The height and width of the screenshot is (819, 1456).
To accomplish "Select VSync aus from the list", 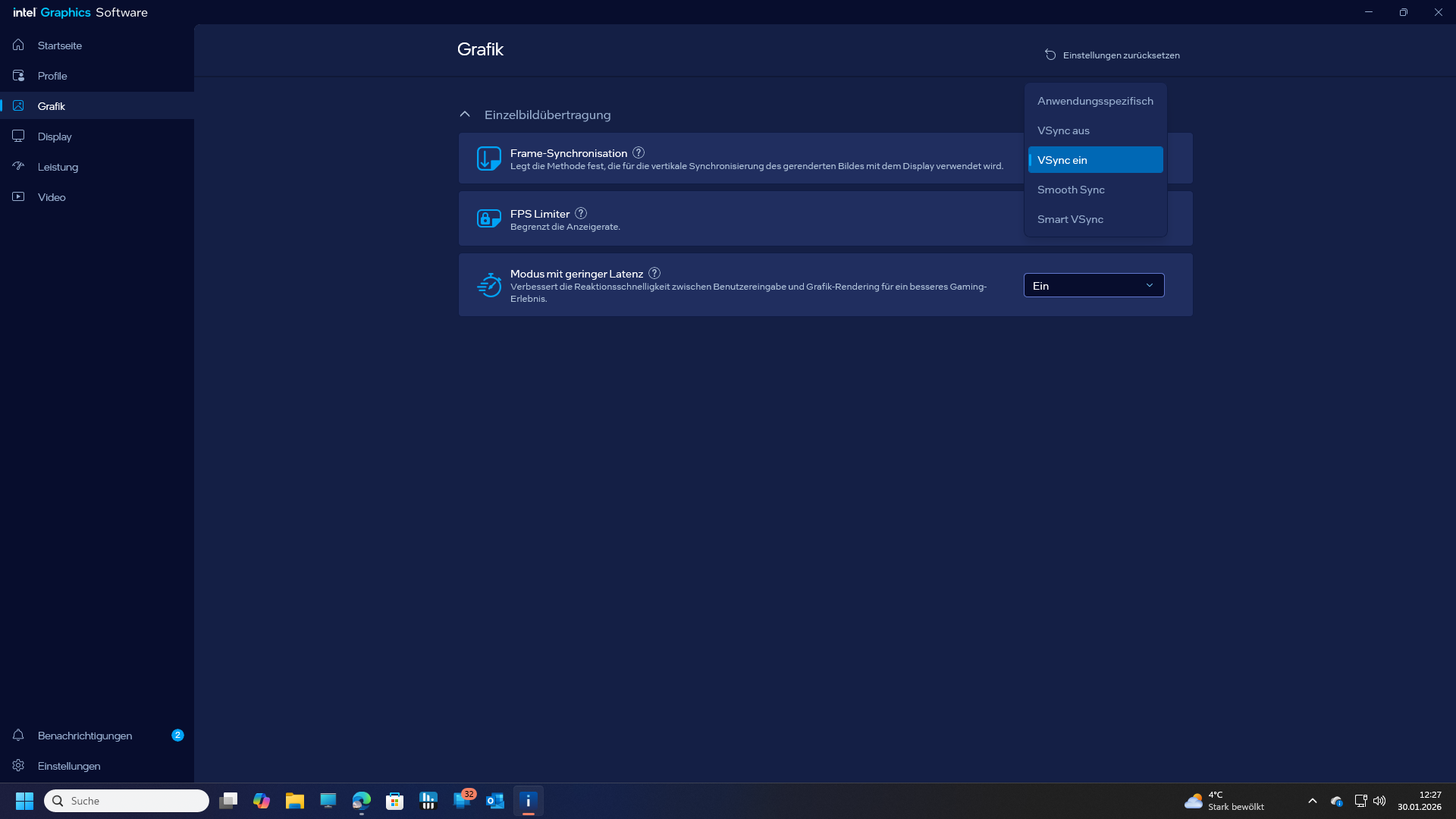I will click(x=1064, y=130).
